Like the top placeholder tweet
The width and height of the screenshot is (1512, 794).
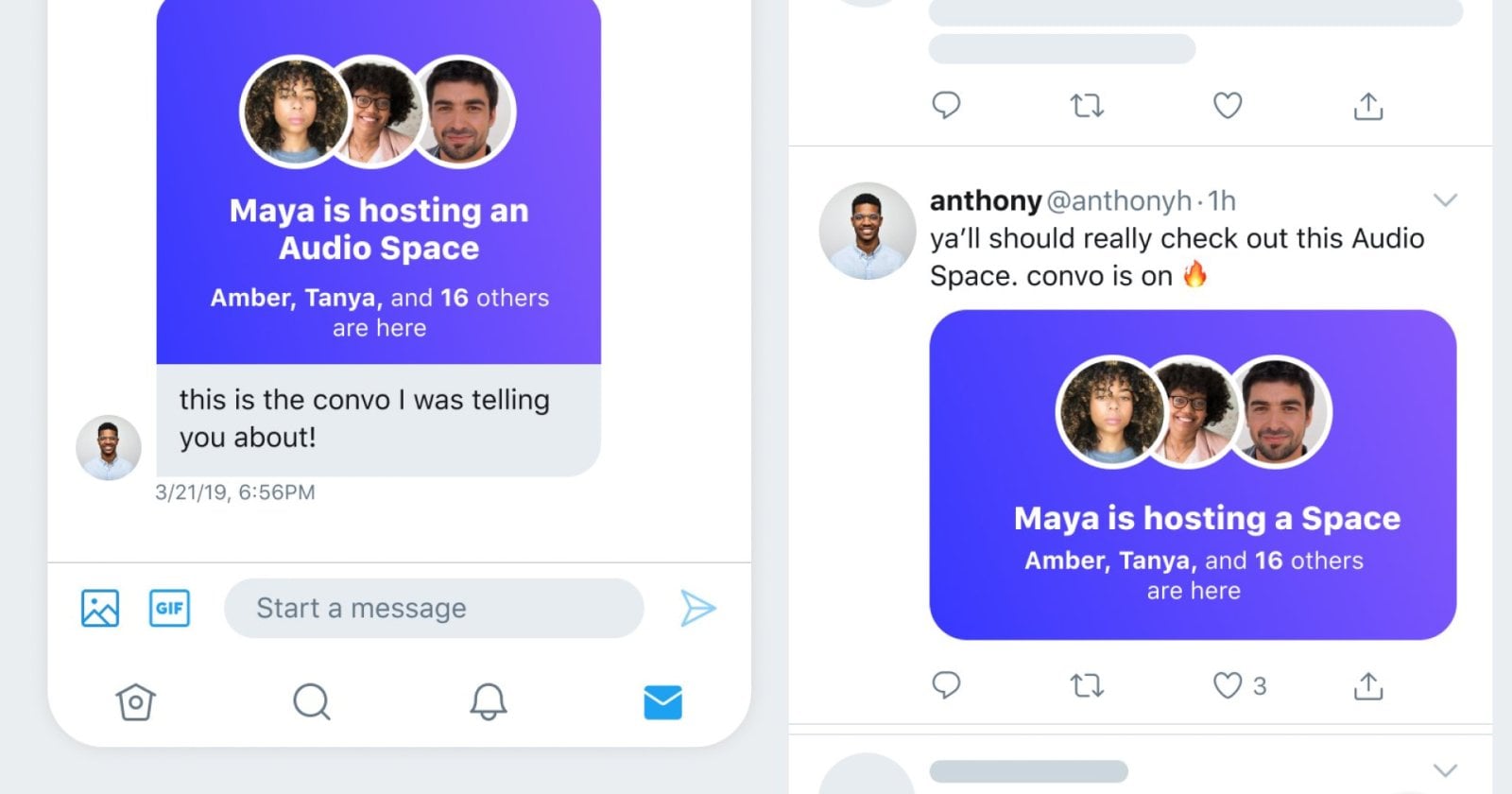coord(1228,105)
